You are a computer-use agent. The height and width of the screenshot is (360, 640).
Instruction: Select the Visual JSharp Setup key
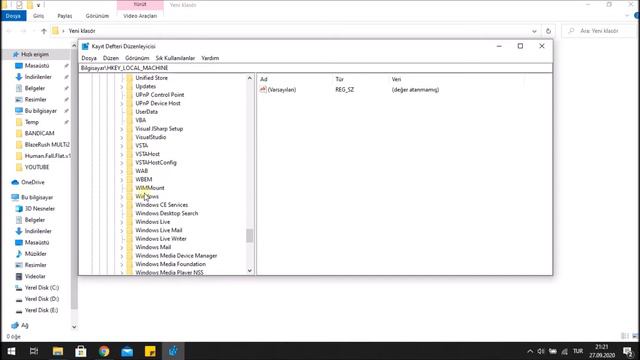159,129
